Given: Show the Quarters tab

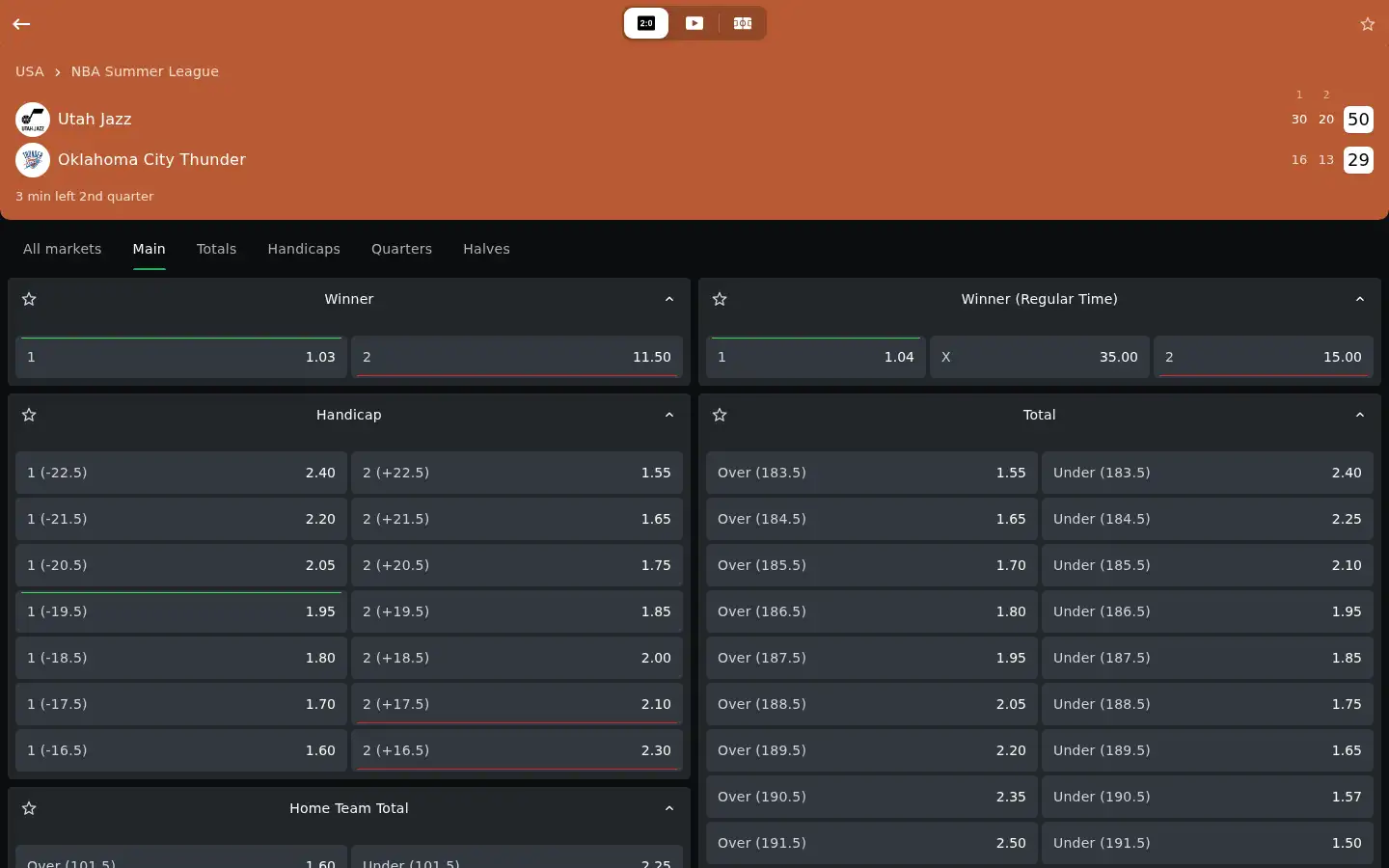Looking at the screenshot, I should point(401,249).
